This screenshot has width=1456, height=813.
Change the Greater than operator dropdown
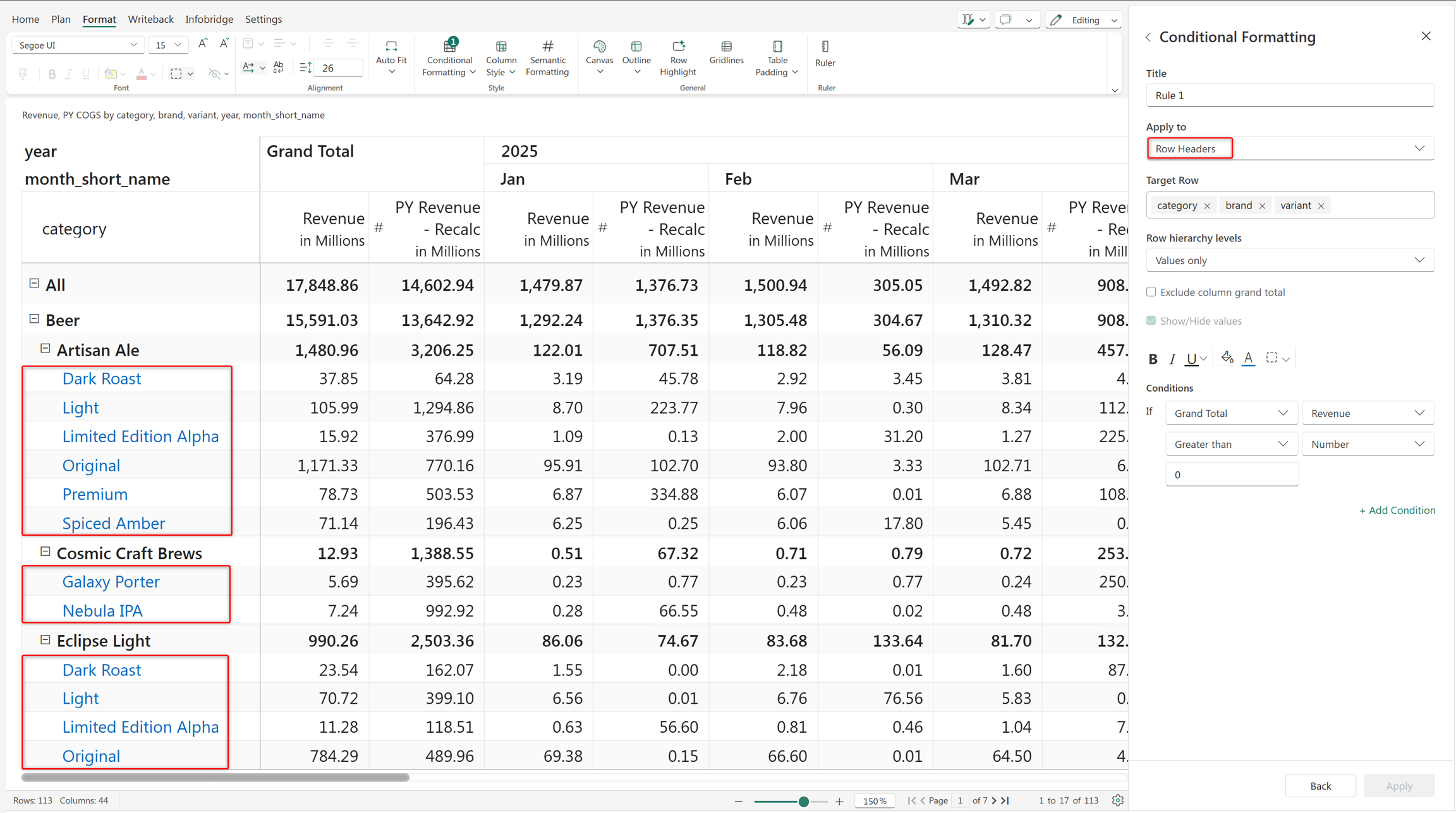1231,444
